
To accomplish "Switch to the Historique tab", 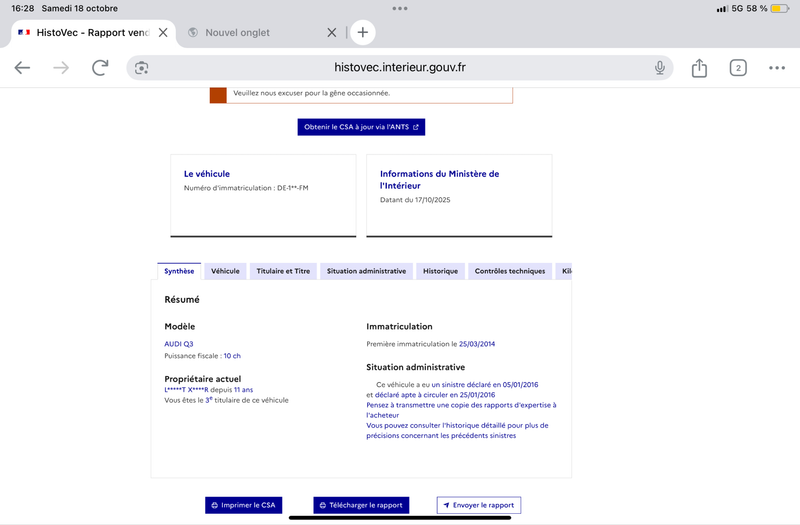I will 440,271.
